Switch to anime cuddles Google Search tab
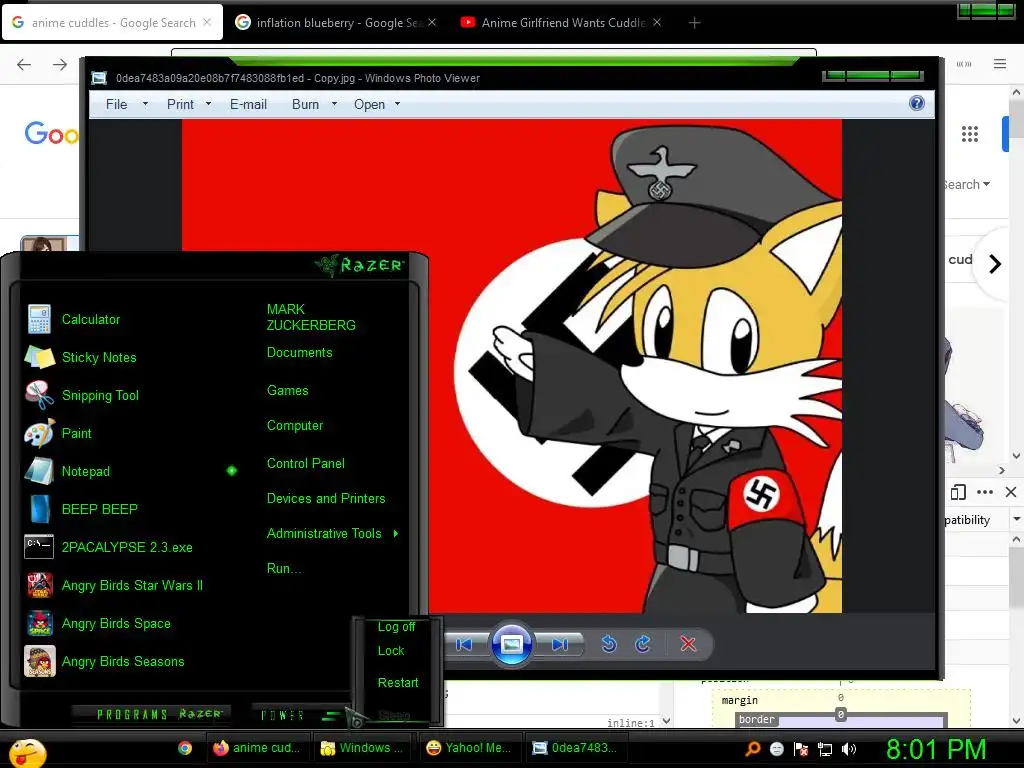The width and height of the screenshot is (1024, 768). coord(113,22)
